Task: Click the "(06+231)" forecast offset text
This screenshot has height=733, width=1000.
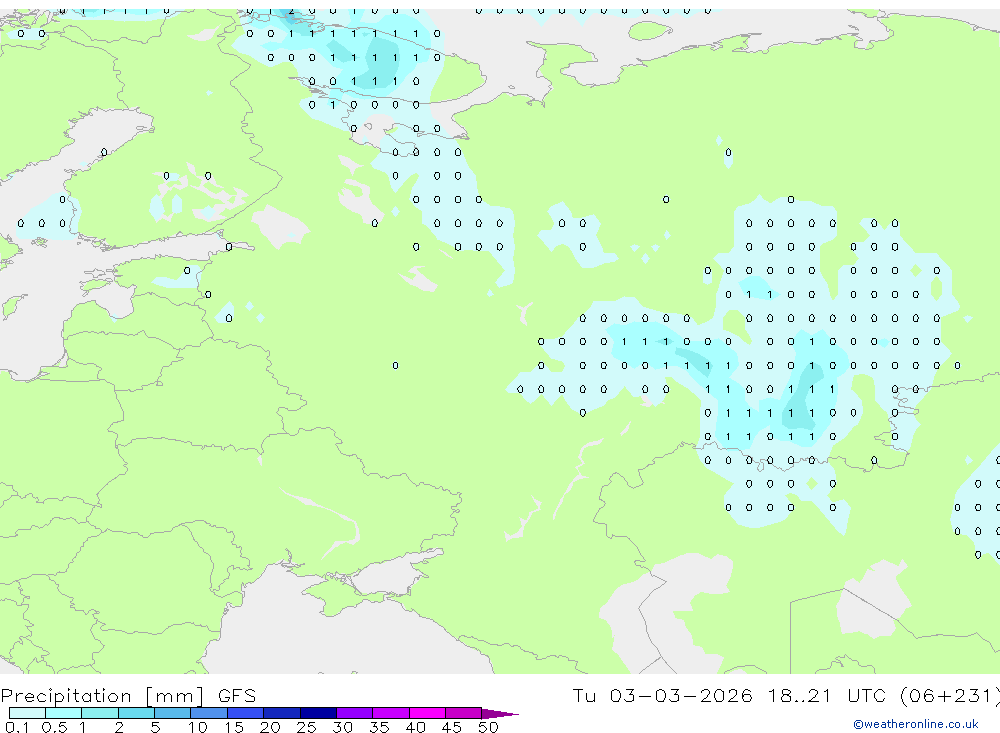Action: pos(950,695)
